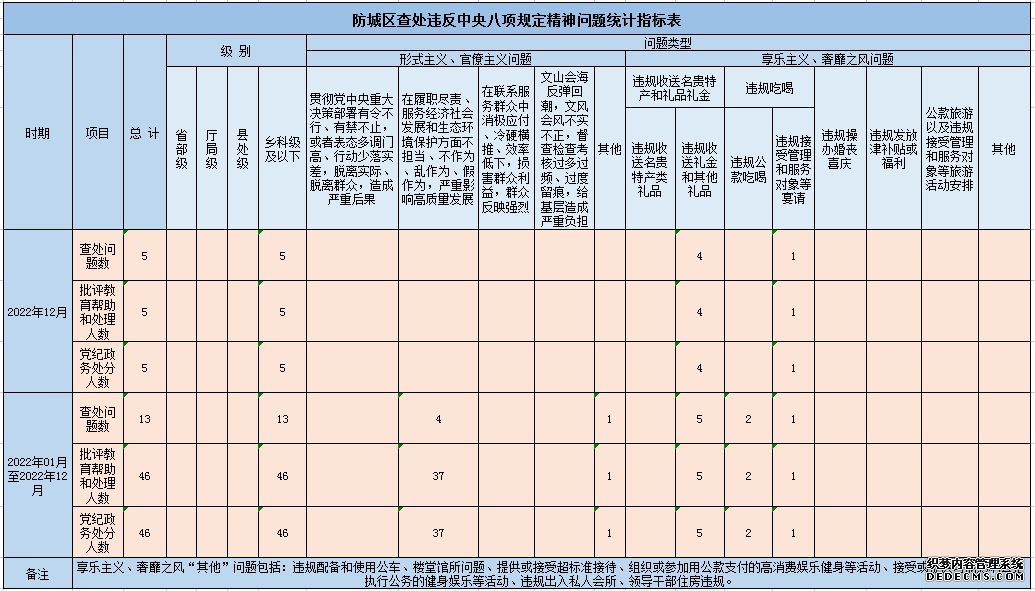Click 乡科级及以下 value 46 in yearly 党纪政务处分人数 row
Screen dimensions: 1035x591
point(283,532)
